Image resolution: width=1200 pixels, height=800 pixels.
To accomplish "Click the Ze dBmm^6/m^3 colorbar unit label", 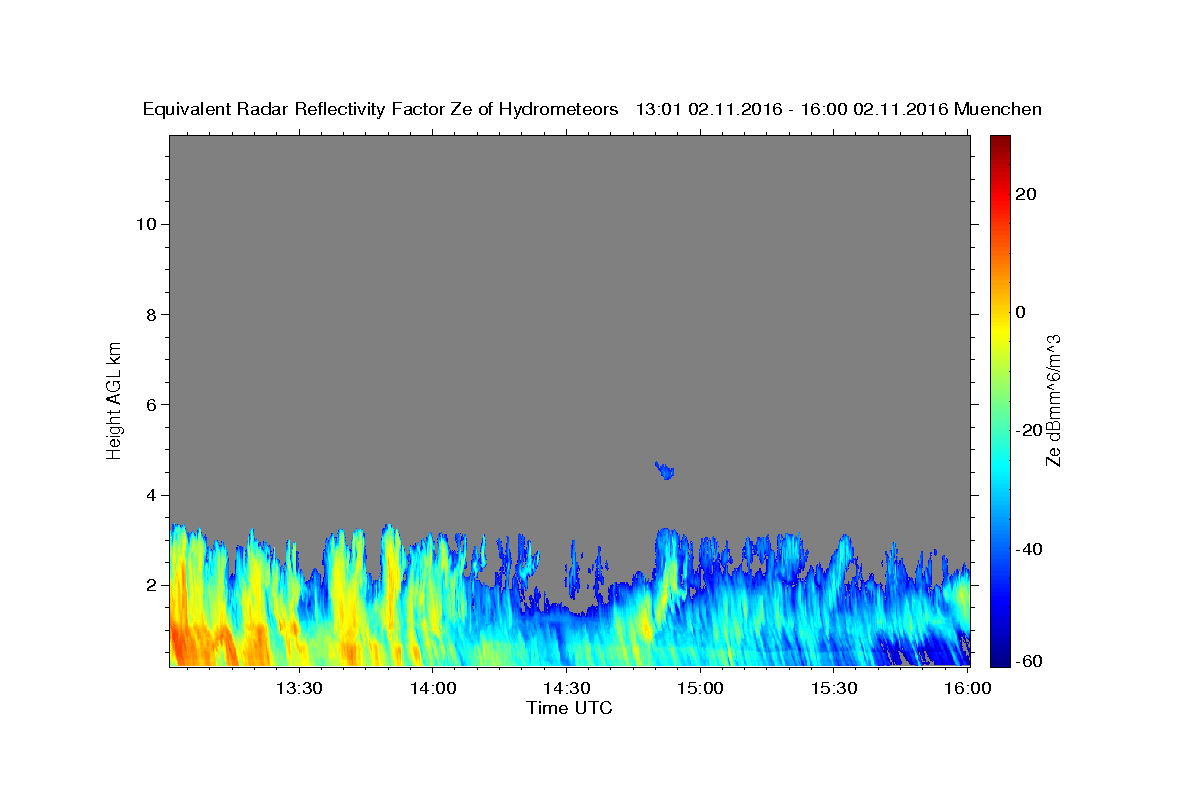I will click(x=1053, y=400).
